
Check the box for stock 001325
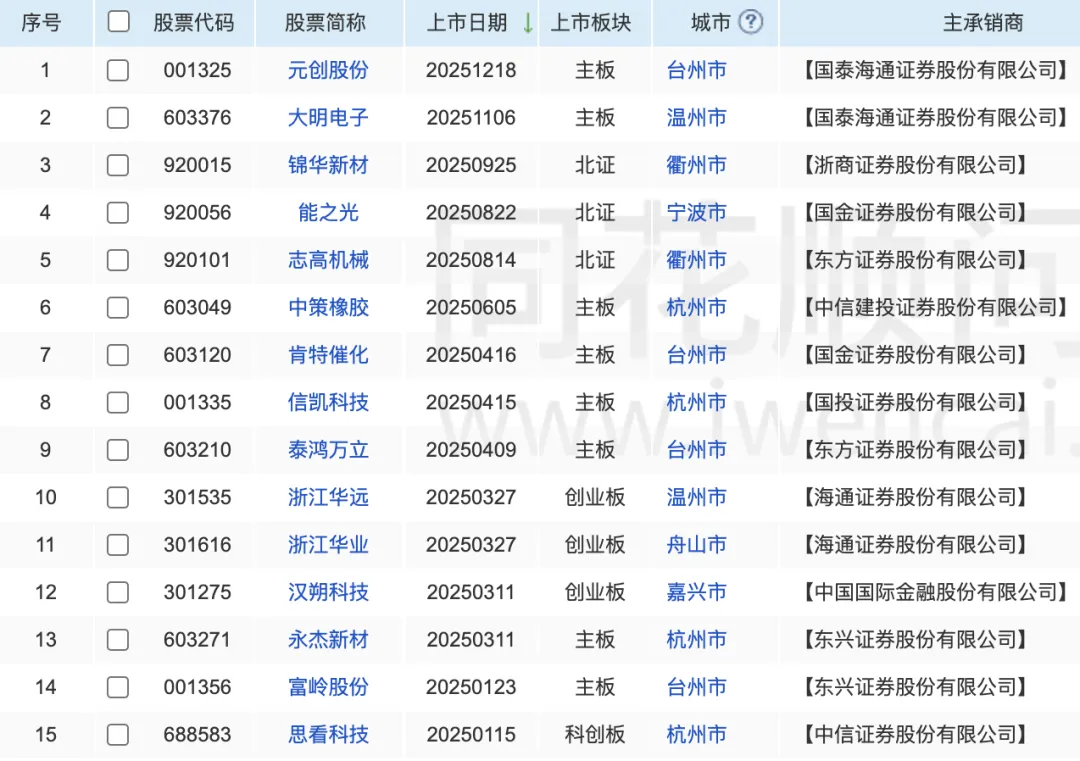[x=118, y=70]
